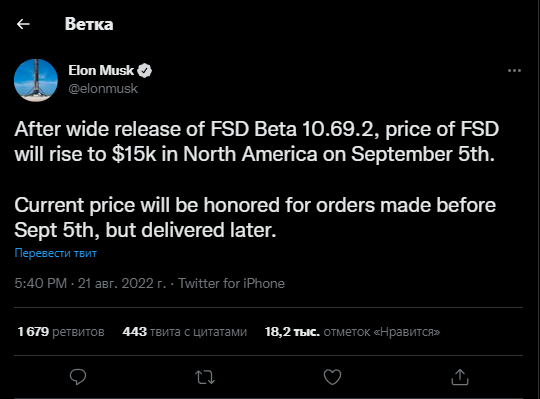Click the Перевести твит link
The height and width of the screenshot is (399, 540).
55,253
